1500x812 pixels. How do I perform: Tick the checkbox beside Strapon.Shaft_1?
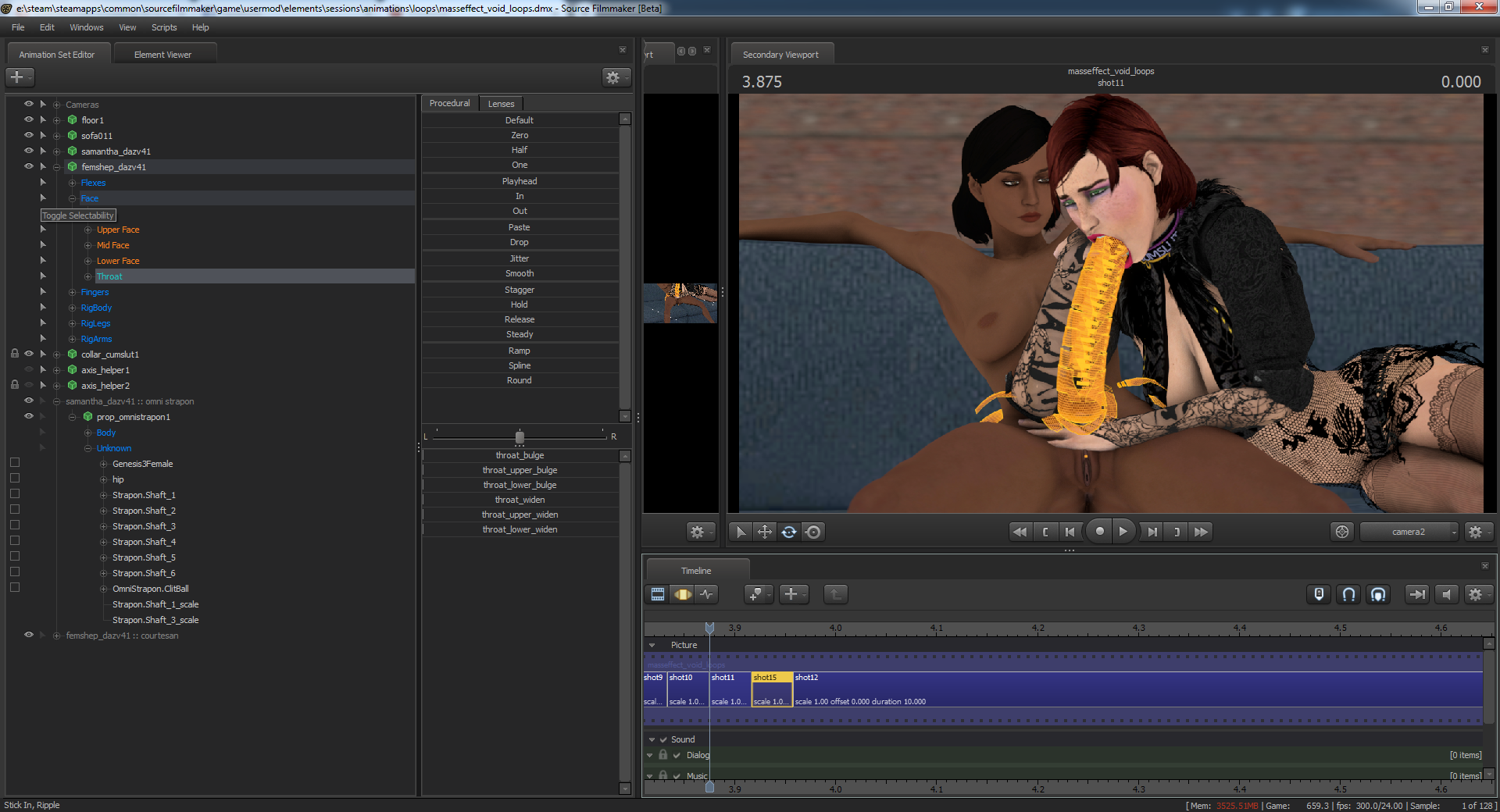(x=15, y=494)
